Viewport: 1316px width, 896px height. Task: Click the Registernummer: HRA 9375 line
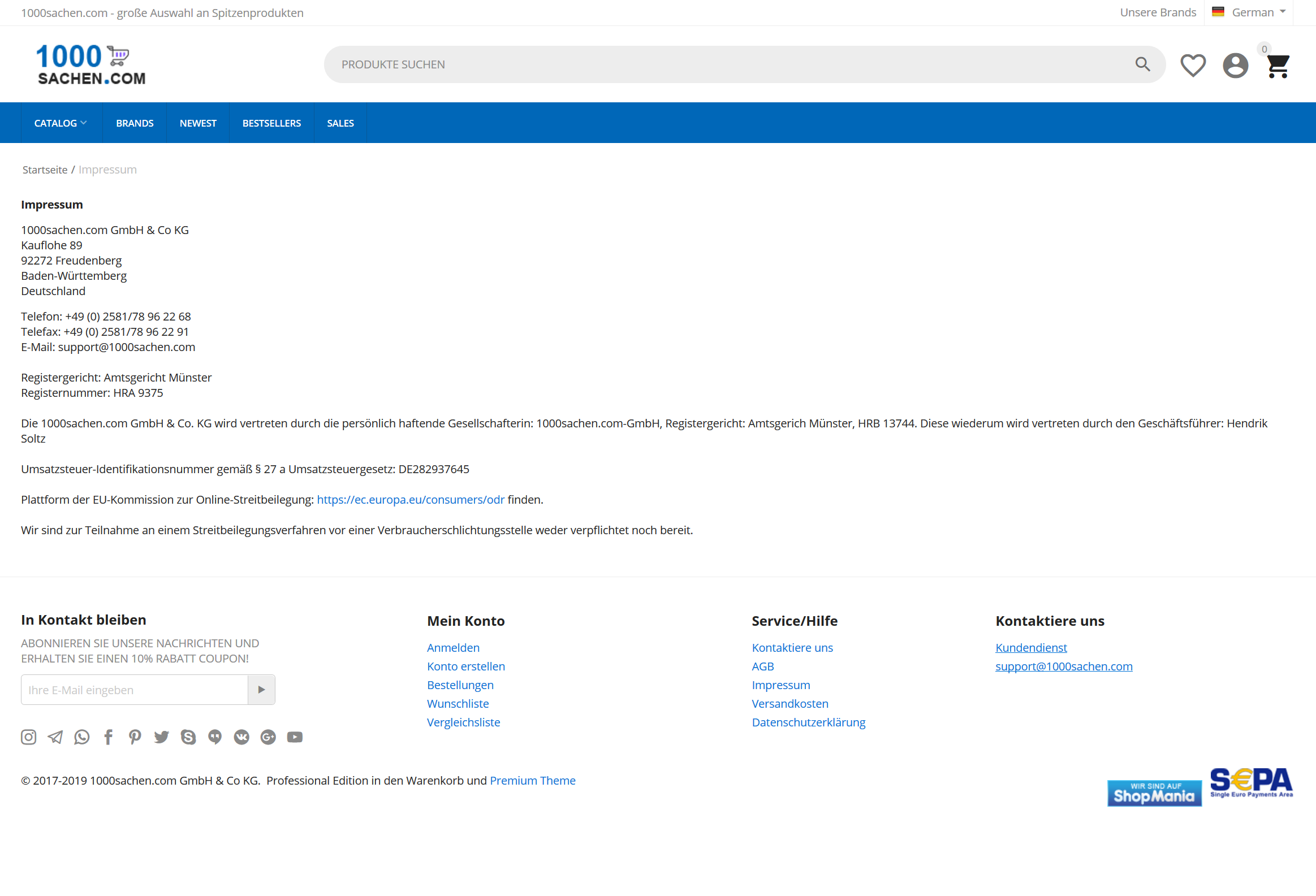(92, 393)
